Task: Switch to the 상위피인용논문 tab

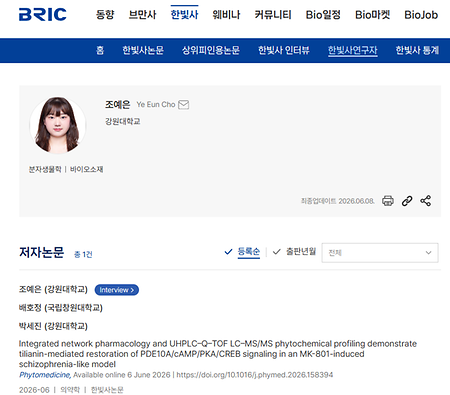Action: click(x=211, y=50)
